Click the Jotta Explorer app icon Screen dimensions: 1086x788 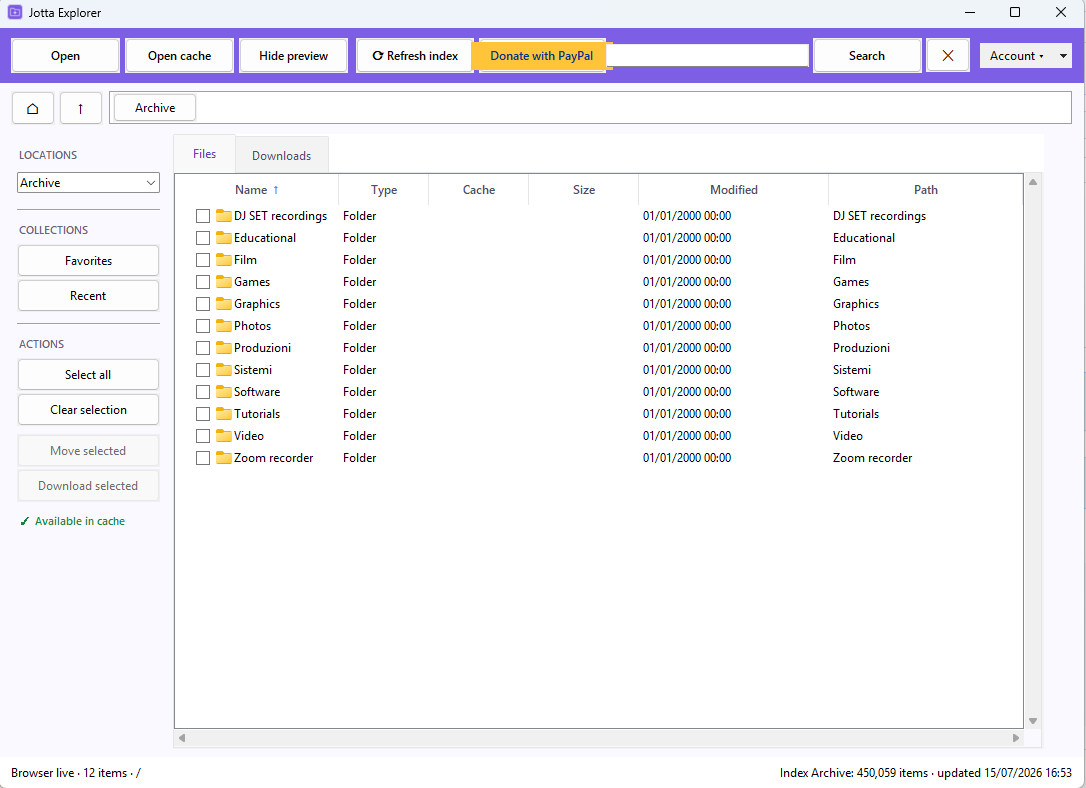pyautogui.click(x=15, y=12)
